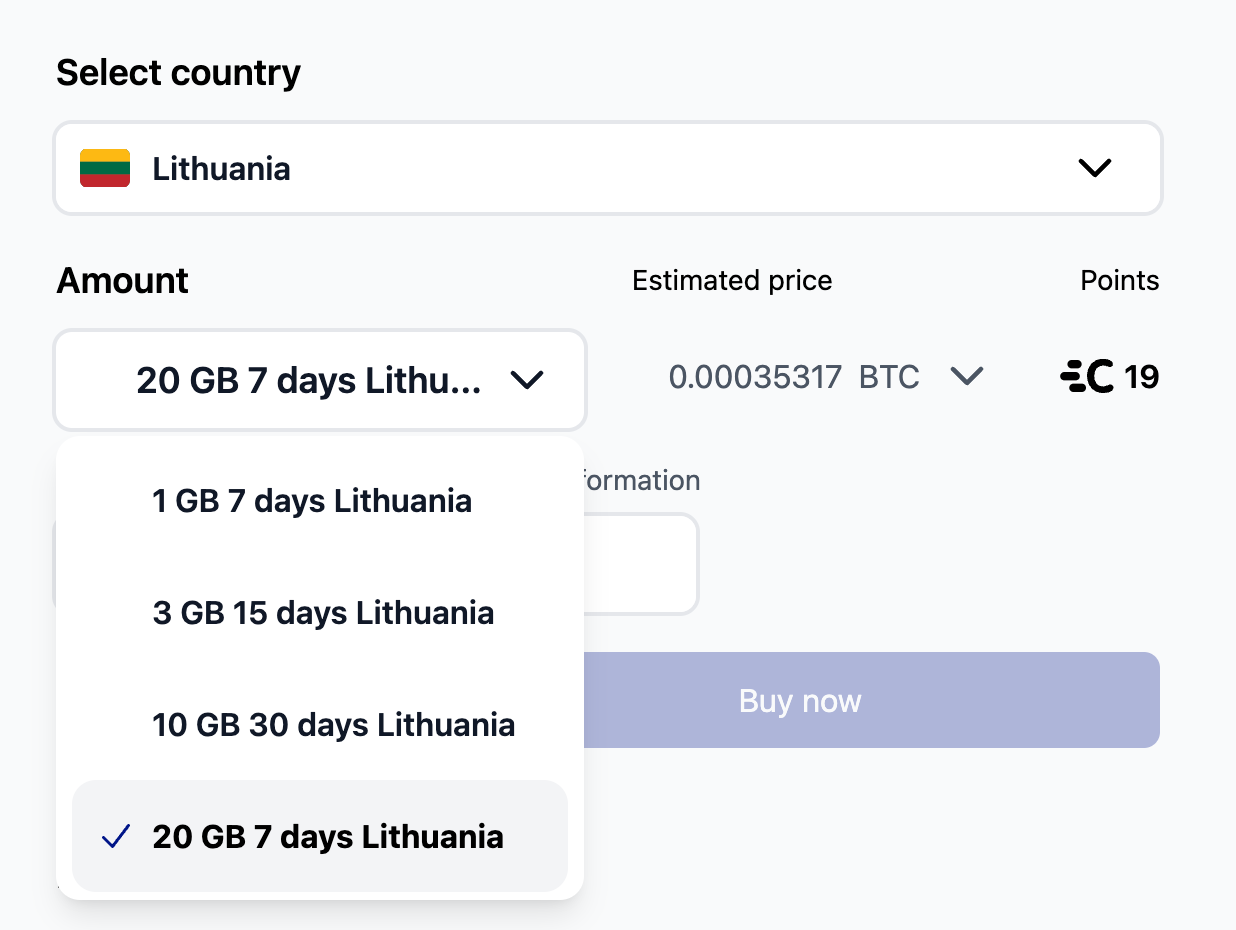Click the 'Estimated price' label
The width and height of the screenshot is (1236, 930).
(732, 281)
